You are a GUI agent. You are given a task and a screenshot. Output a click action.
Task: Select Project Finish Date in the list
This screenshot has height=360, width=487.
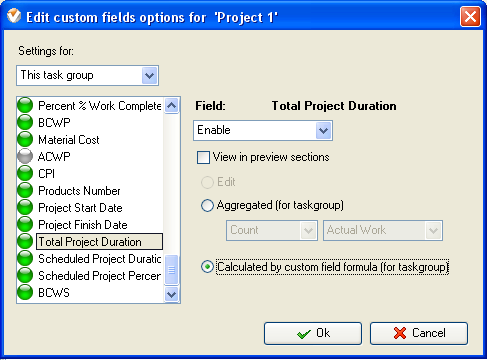(83, 225)
